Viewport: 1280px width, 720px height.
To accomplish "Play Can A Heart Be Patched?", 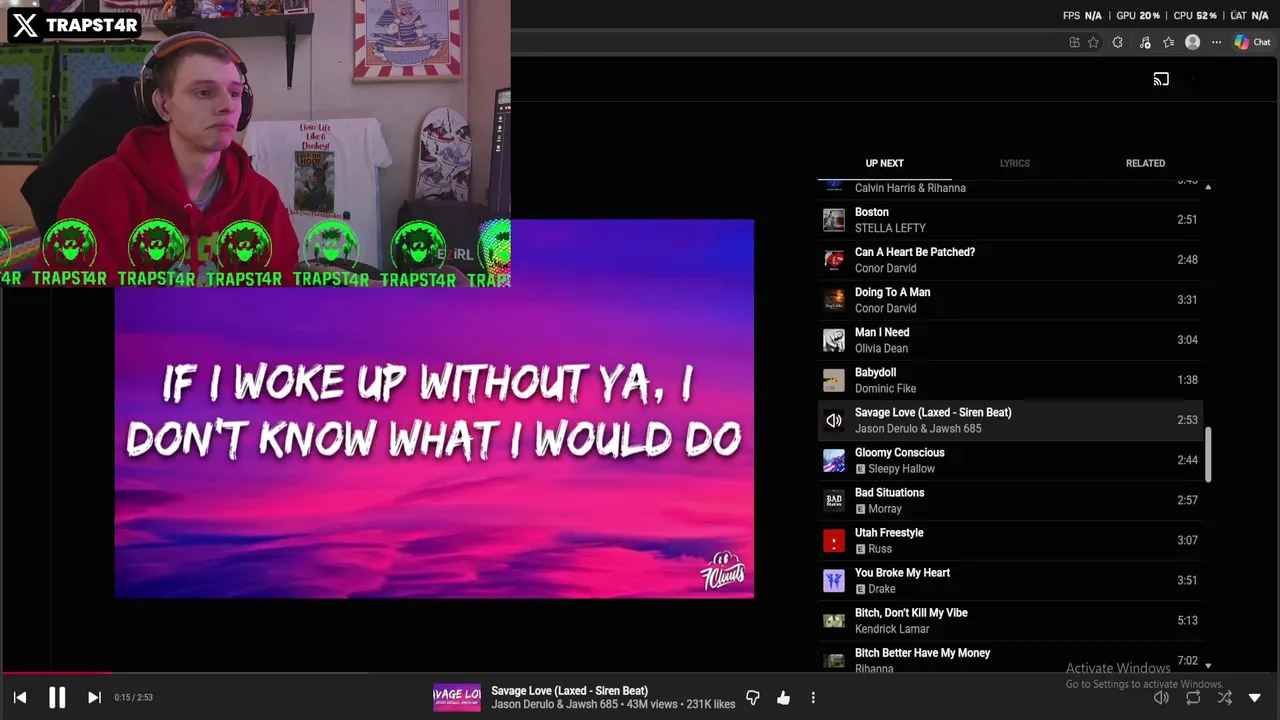I will [x=1010, y=260].
